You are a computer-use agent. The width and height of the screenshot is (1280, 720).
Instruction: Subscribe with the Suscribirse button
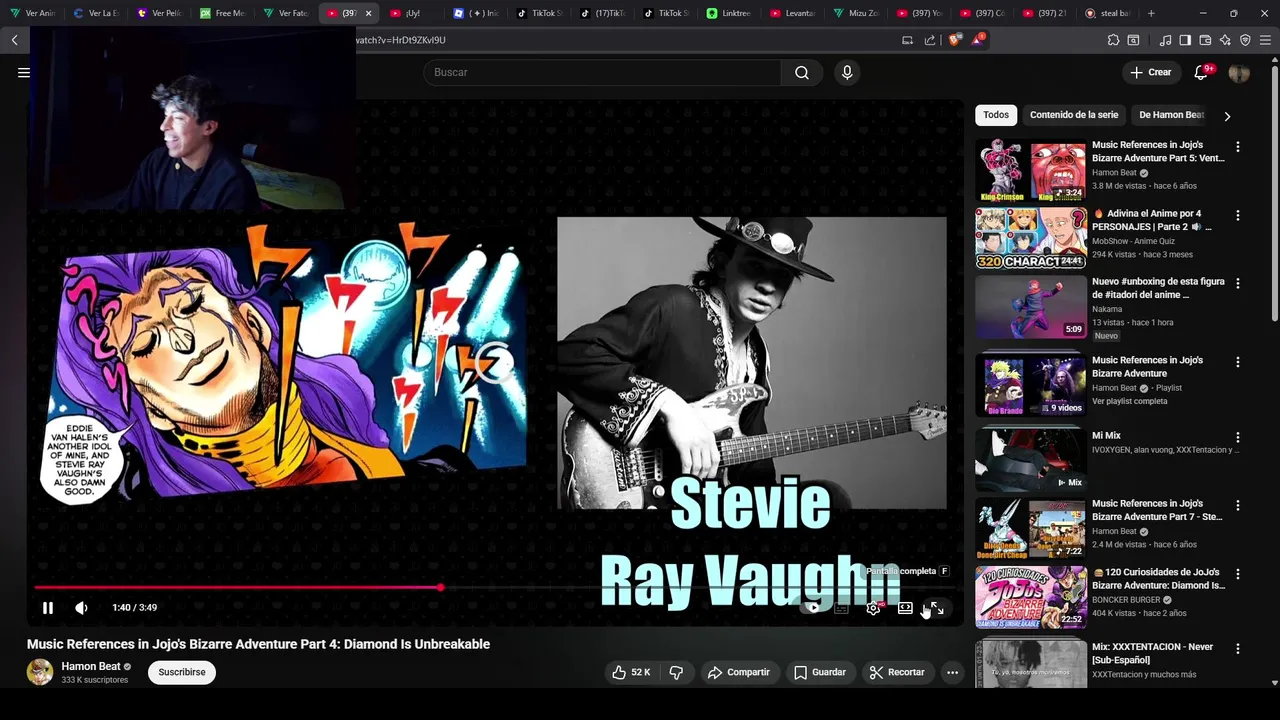[182, 672]
